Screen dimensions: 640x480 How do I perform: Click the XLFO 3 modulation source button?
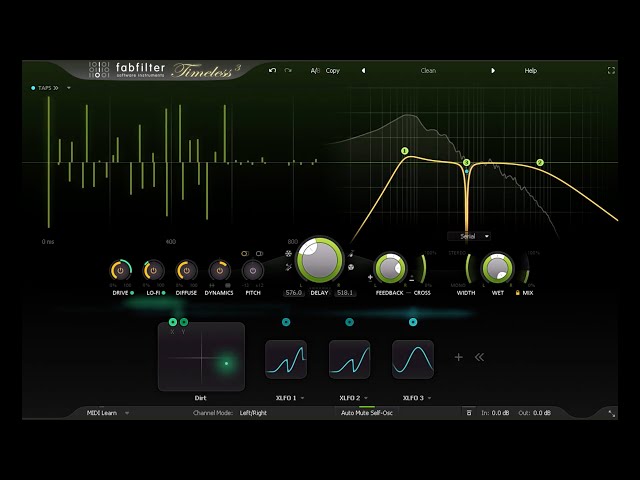[x=413, y=322]
